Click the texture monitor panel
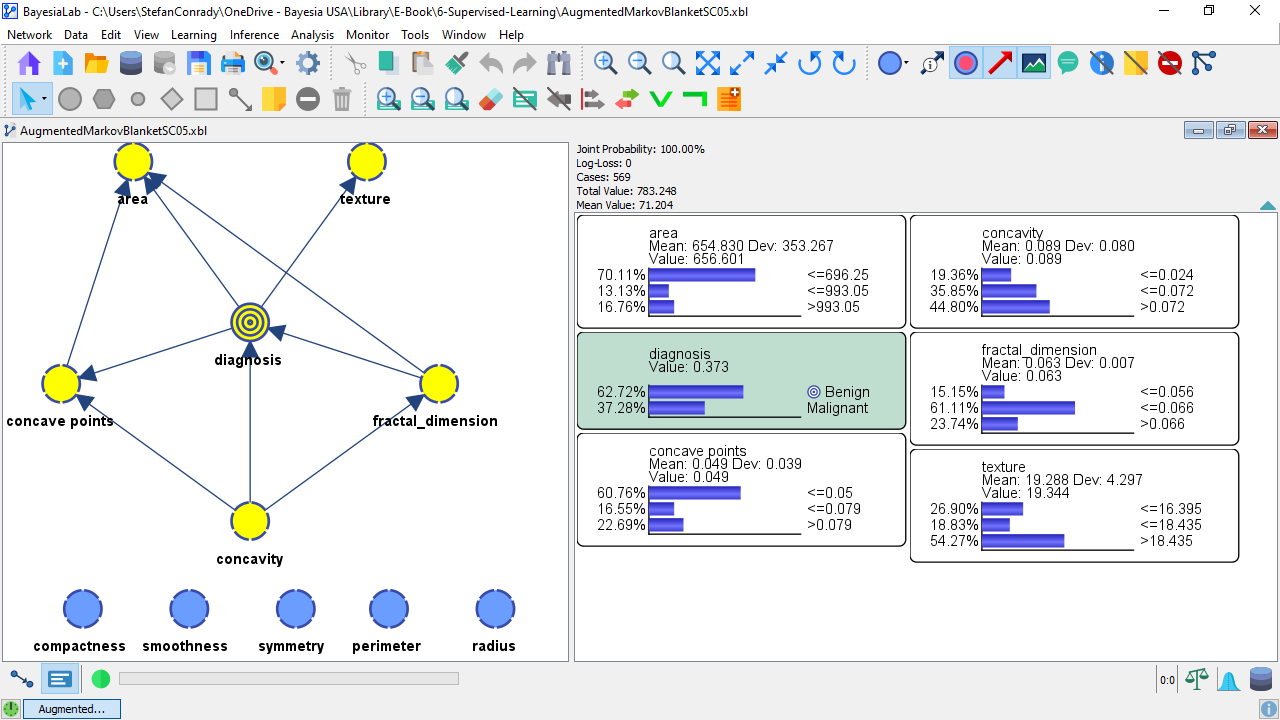This screenshot has width=1280, height=720. pos(1074,506)
